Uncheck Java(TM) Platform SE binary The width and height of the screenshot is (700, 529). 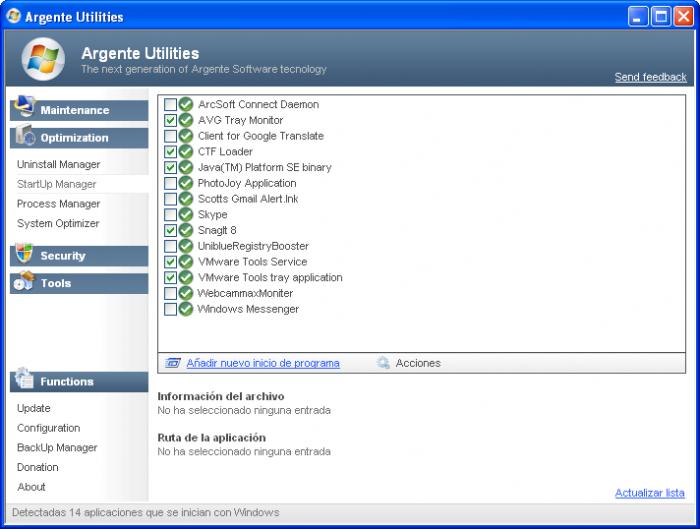pyautogui.click(x=170, y=167)
